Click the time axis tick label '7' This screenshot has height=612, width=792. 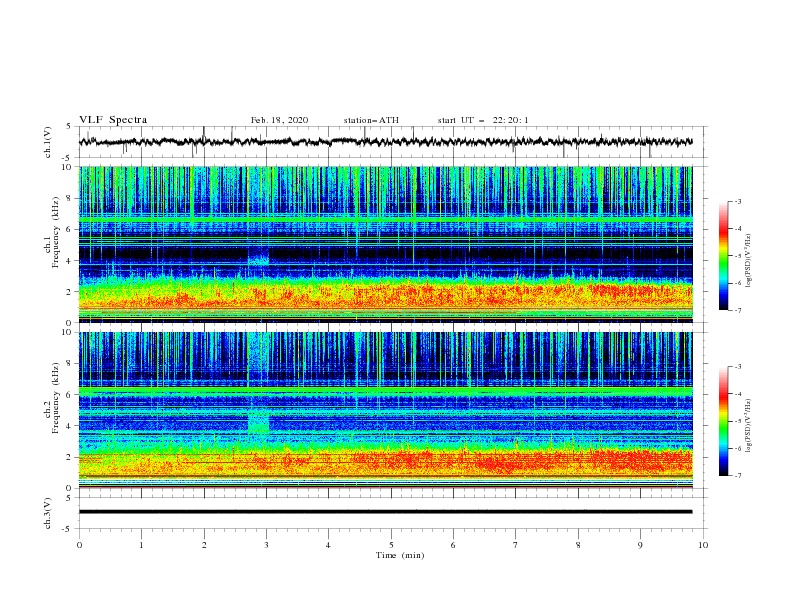516,545
